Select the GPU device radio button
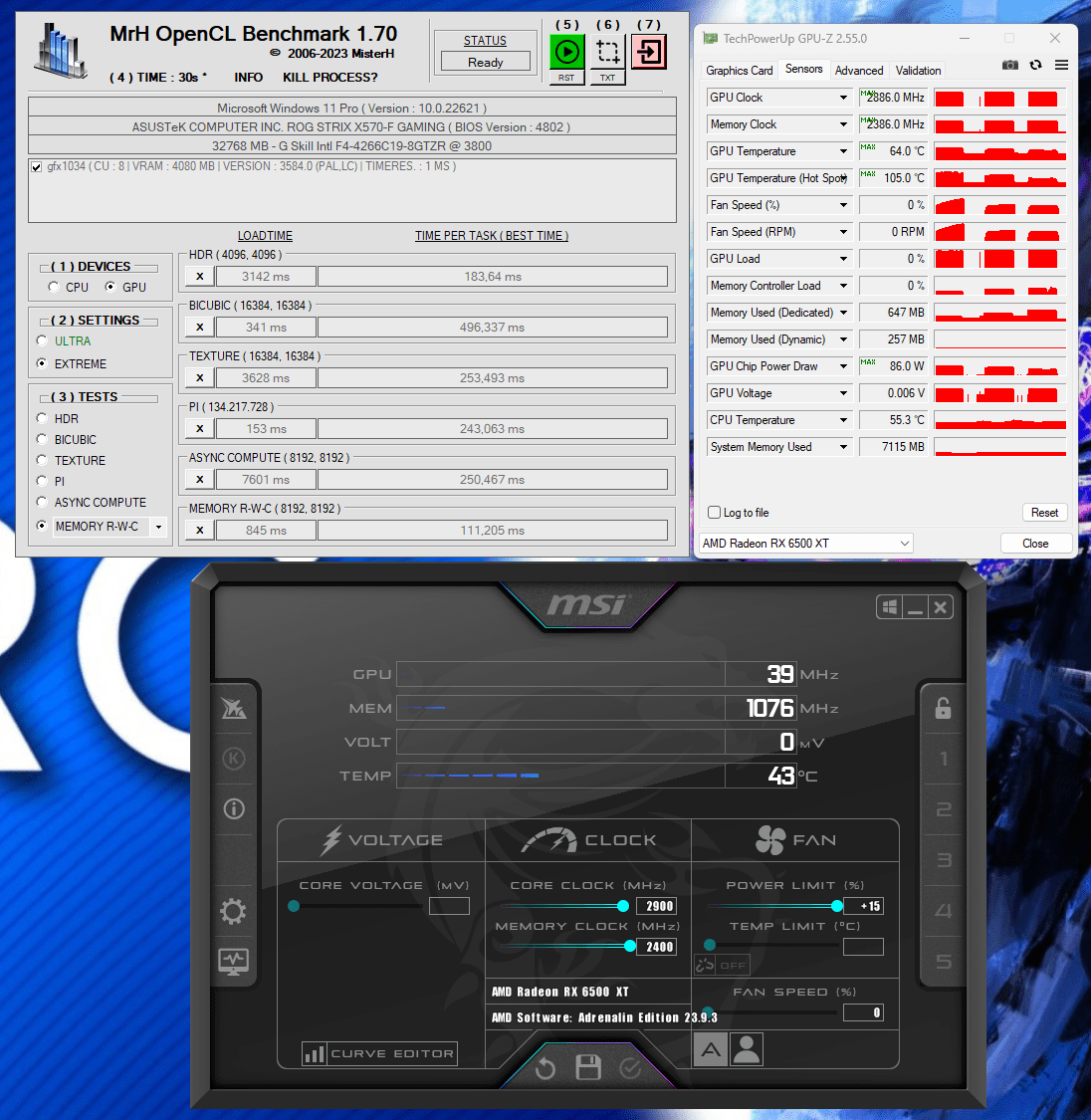1091x1120 pixels. pyautogui.click(x=109, y=287)
